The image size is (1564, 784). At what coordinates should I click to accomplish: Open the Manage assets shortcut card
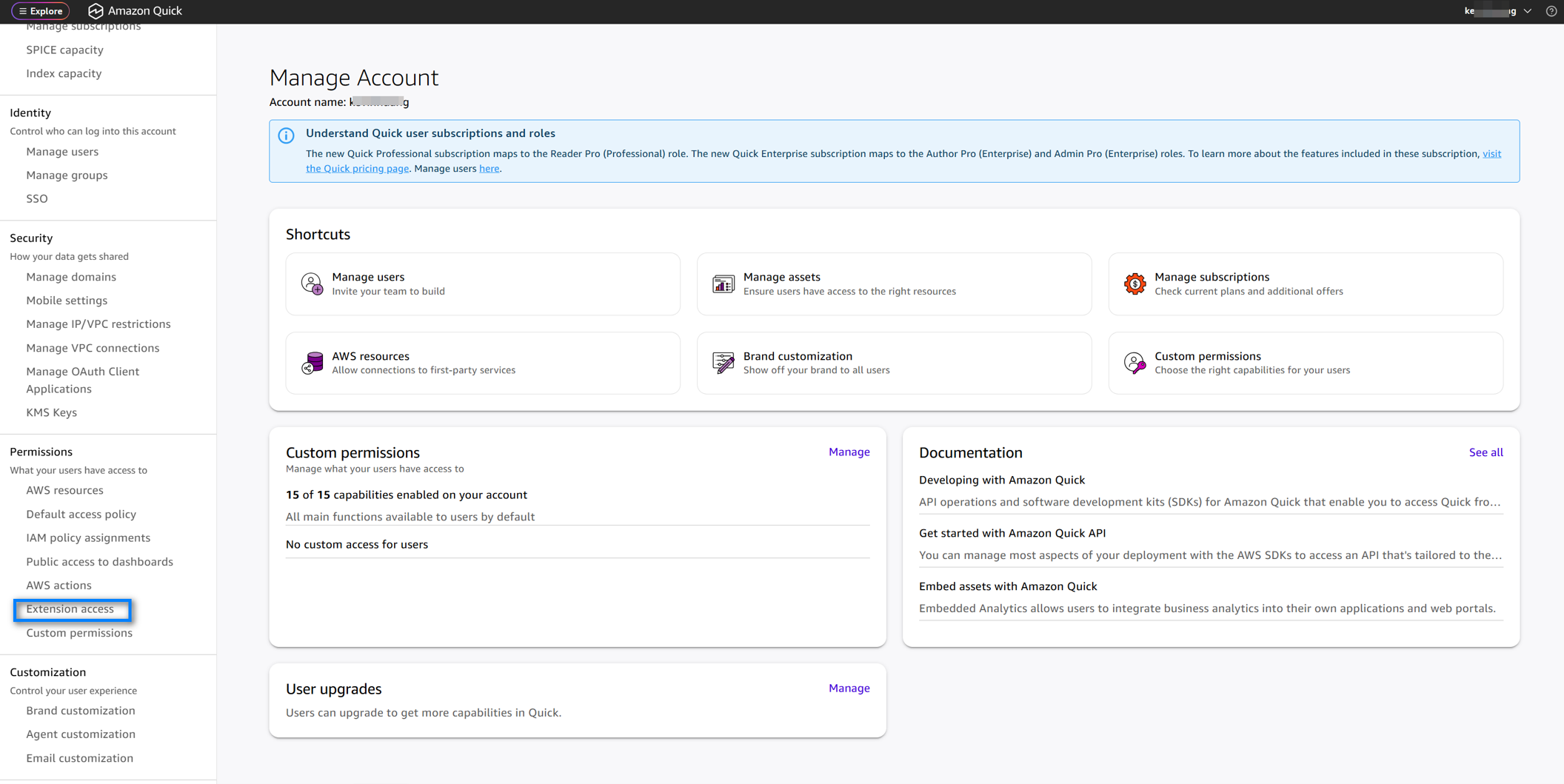[x=895, y=284]
